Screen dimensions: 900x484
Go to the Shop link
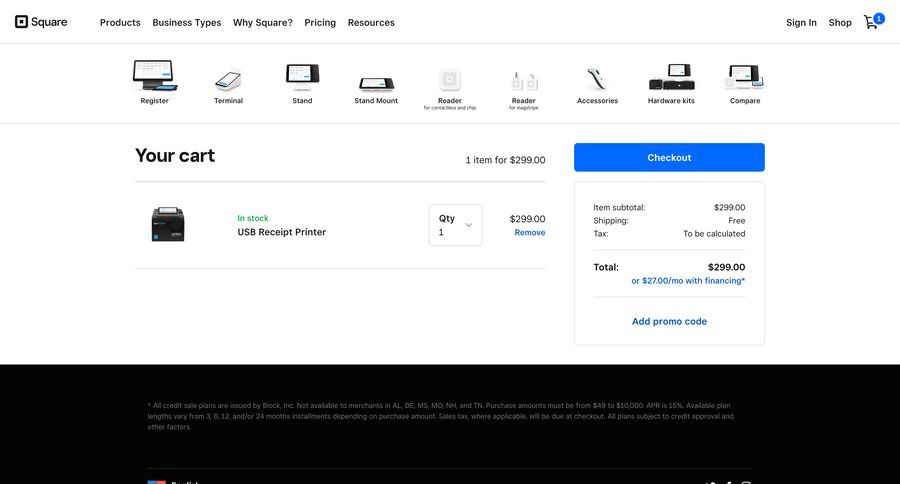click(840, 22)
